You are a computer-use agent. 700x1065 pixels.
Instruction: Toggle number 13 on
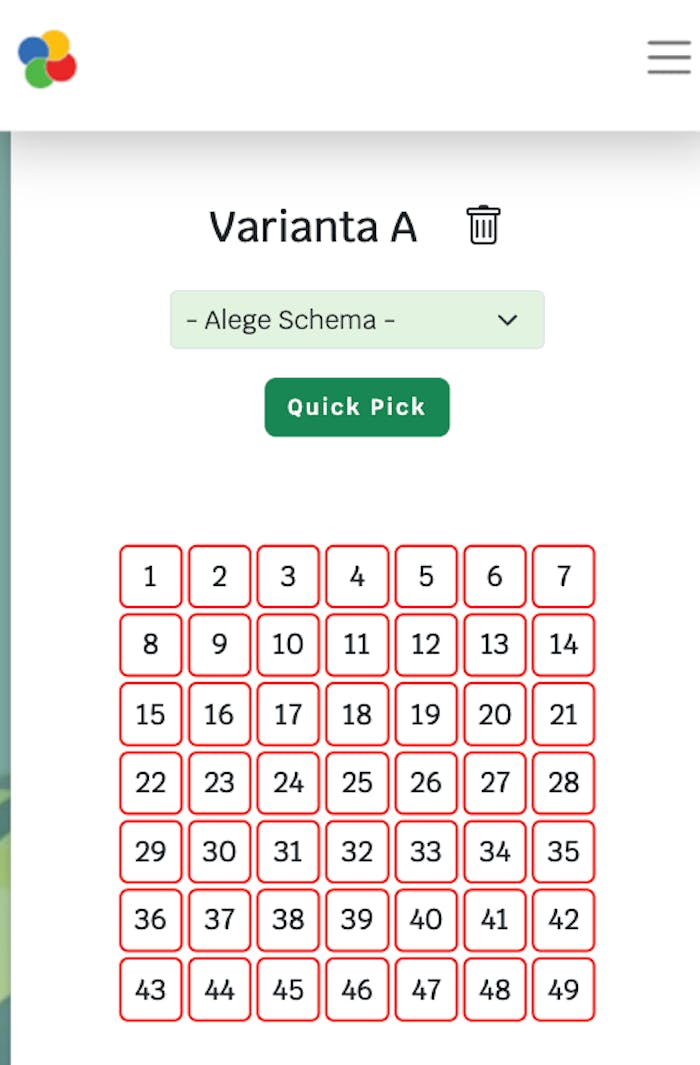pyautogui.click(x=494, y=645)
